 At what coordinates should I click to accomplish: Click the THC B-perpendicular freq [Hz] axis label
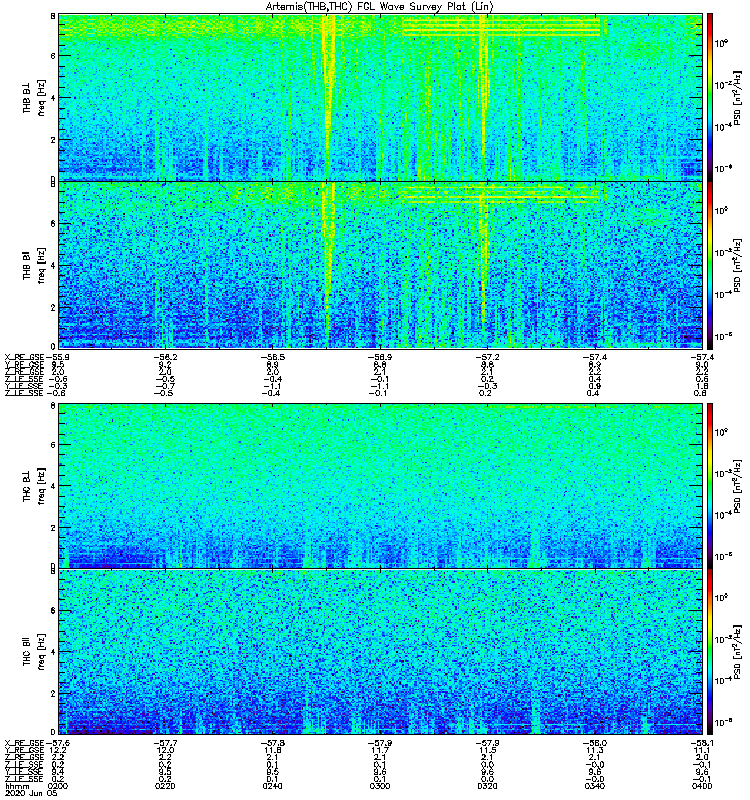pos(41,486)
